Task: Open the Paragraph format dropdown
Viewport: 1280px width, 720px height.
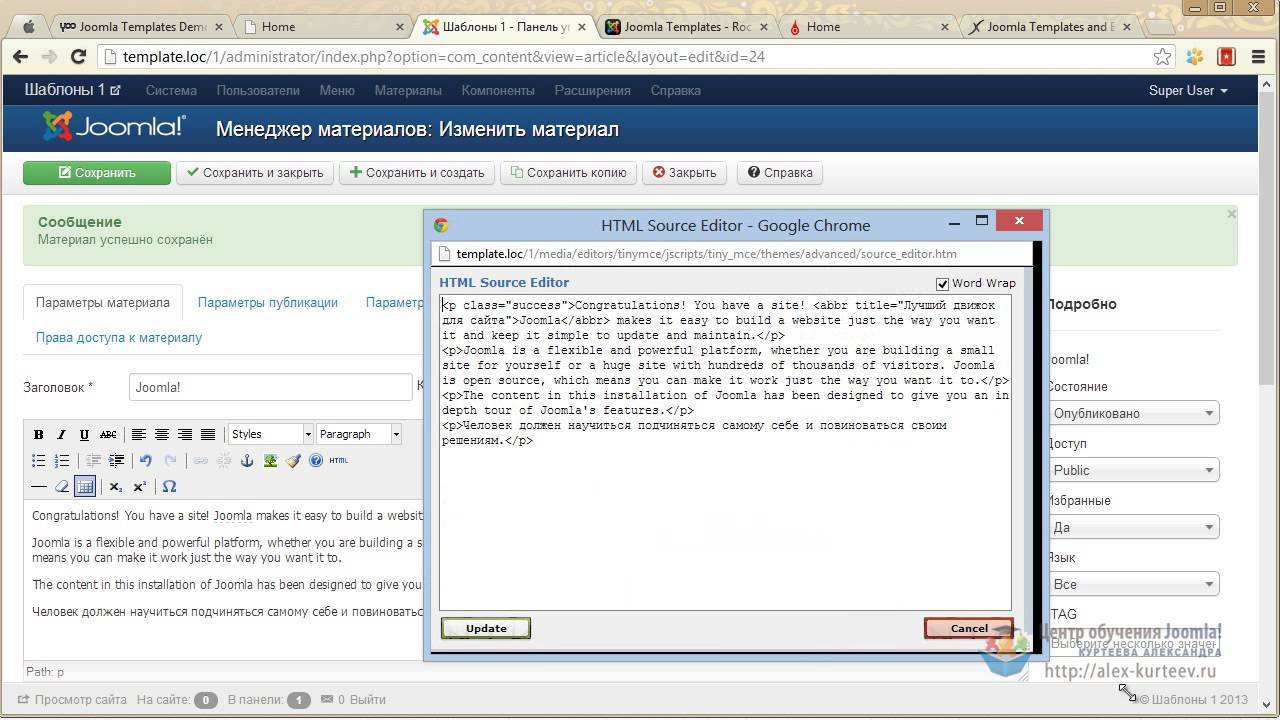Action: point(358,434)
